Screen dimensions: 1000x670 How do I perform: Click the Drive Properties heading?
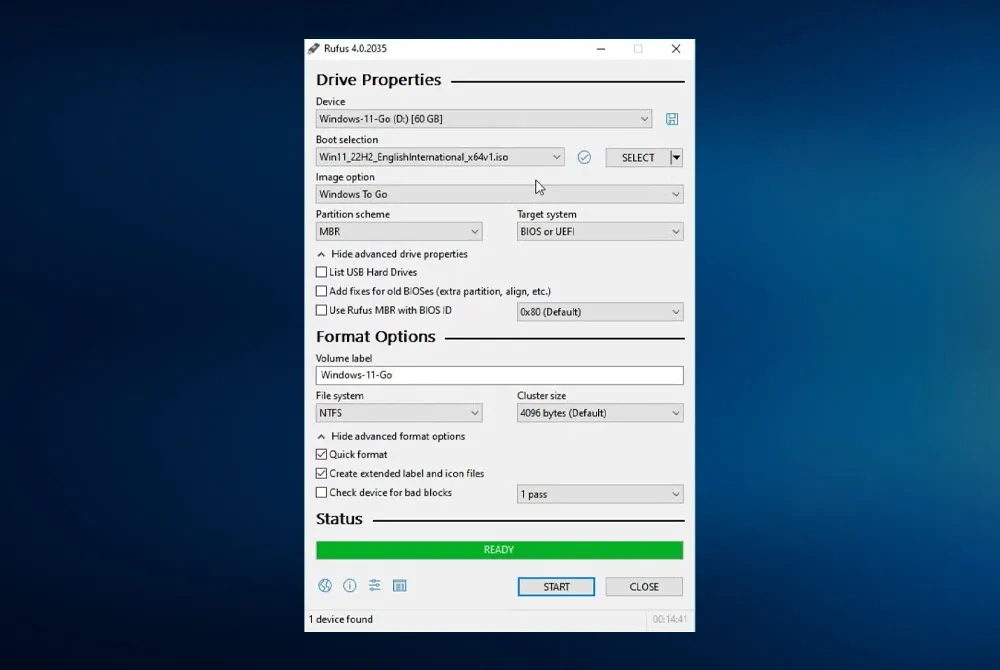point(379,80)
